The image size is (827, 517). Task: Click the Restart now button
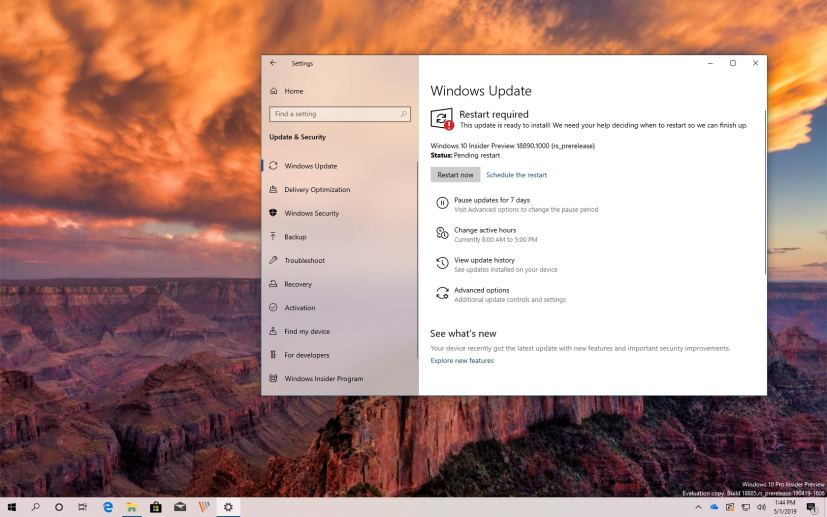(x=455, y=175)
